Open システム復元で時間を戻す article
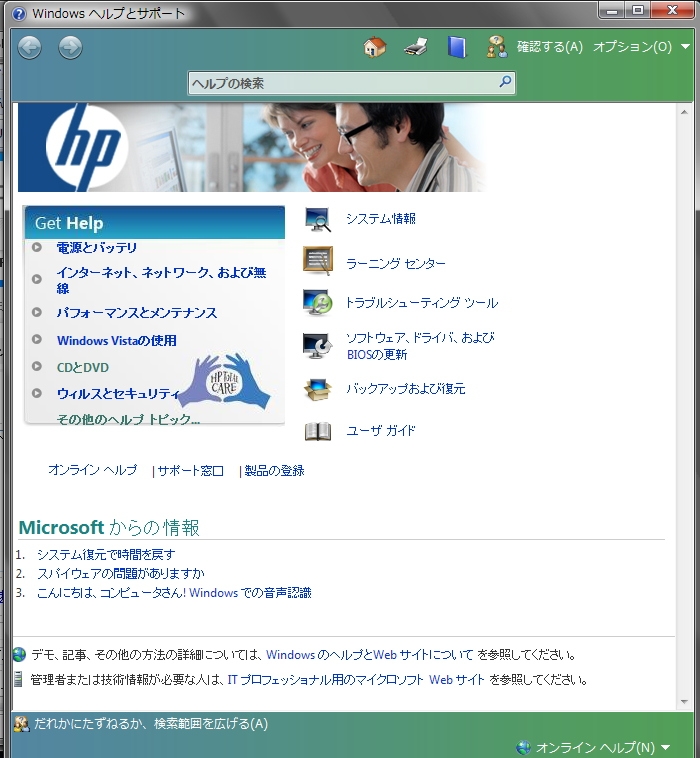 (106, 554)
